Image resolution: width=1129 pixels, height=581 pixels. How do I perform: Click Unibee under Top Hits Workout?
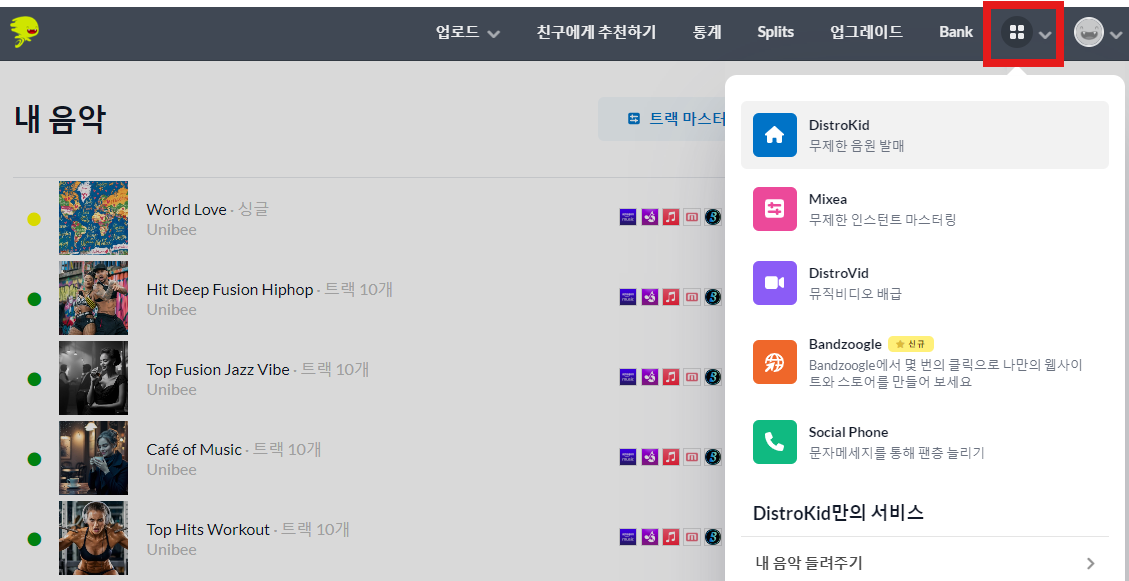(x=171, y=549)
